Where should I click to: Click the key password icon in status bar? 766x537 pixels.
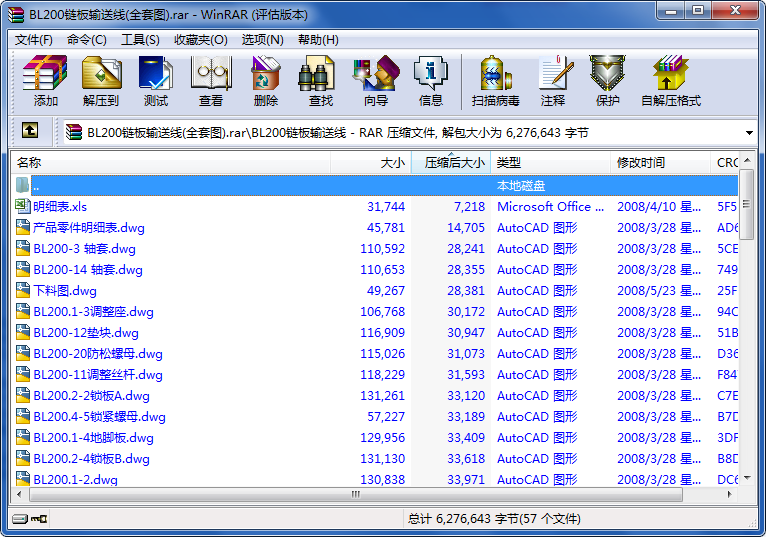coord(39,518)
